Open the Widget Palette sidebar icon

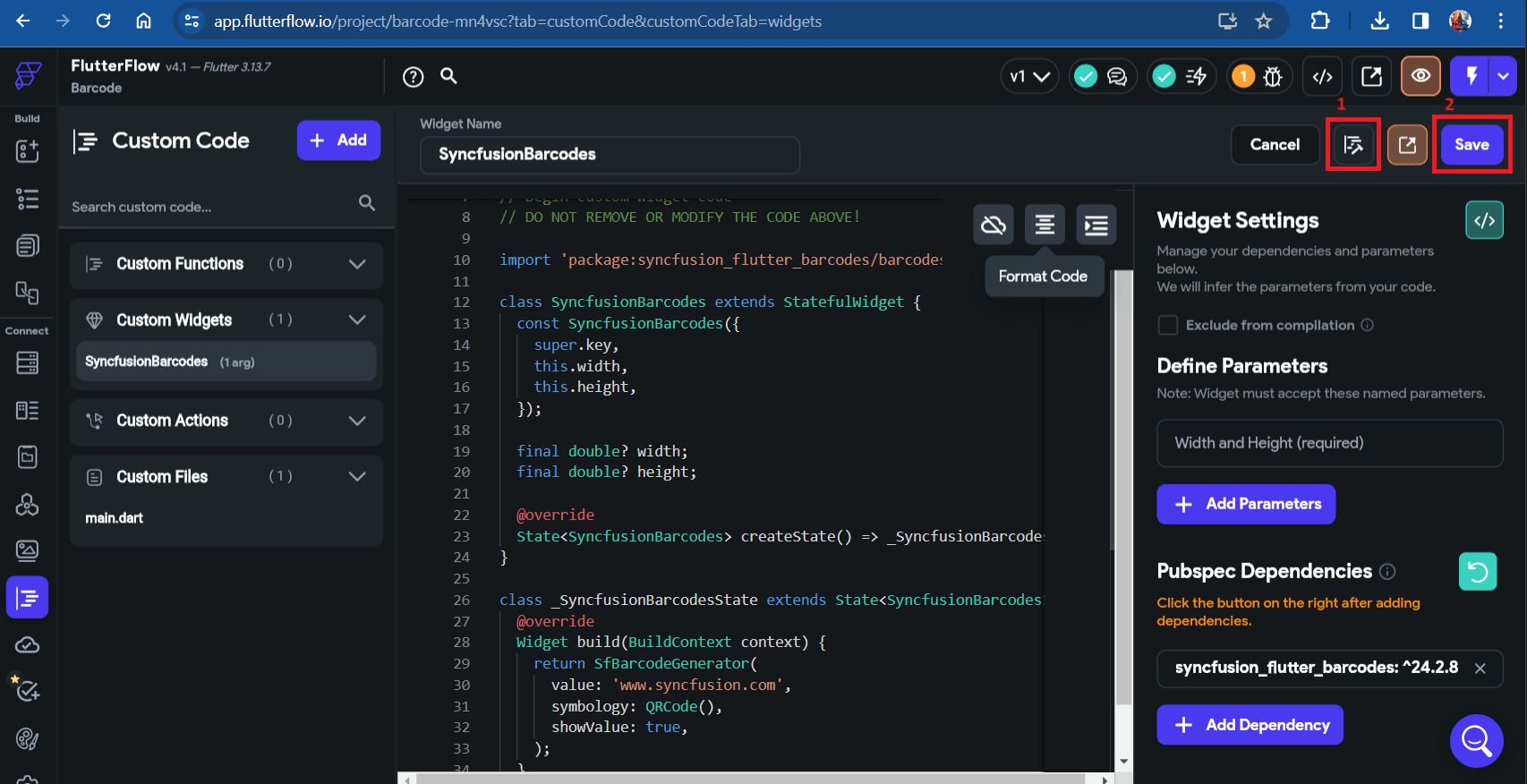pyautogui.click(x=28, y=150)
